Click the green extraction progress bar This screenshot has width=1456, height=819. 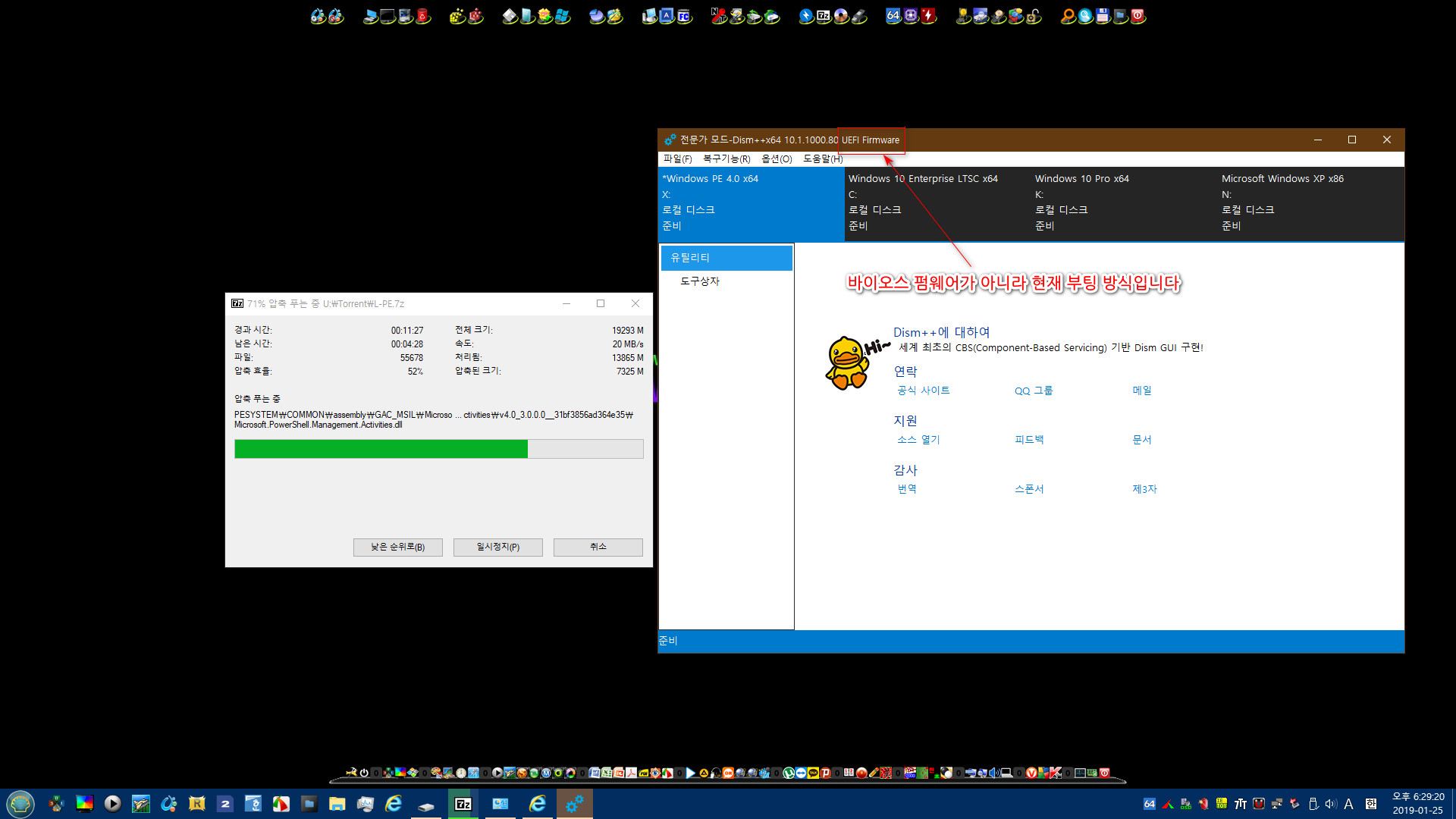point(438,449)
